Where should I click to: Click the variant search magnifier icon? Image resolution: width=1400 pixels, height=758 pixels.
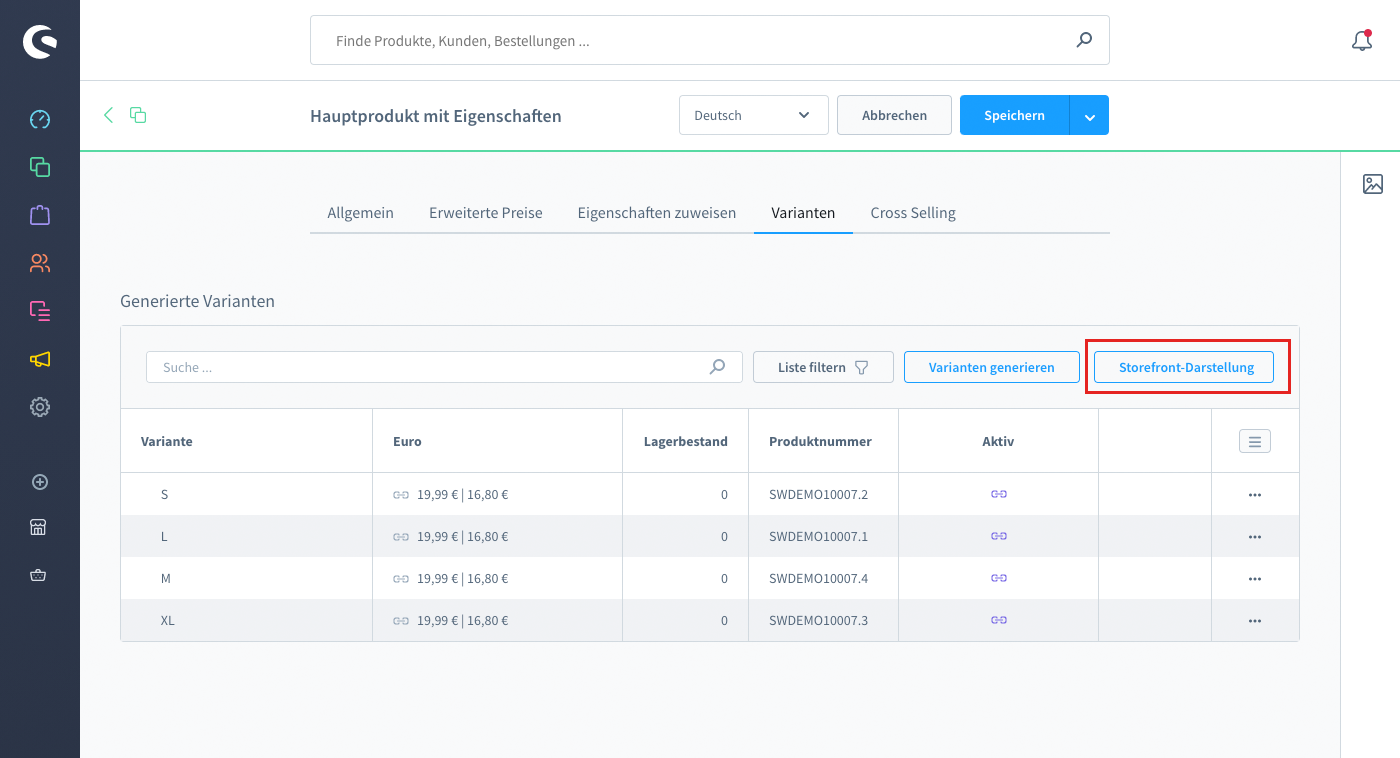(717, 367)
